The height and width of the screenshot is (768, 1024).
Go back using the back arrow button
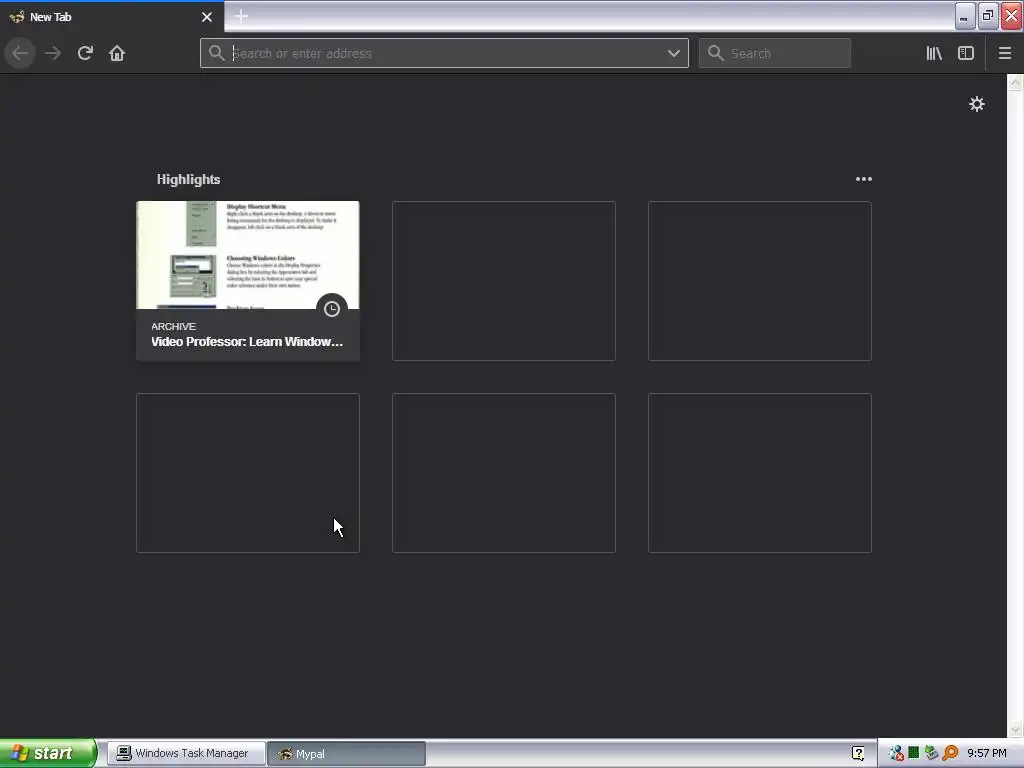click(20, 53)
